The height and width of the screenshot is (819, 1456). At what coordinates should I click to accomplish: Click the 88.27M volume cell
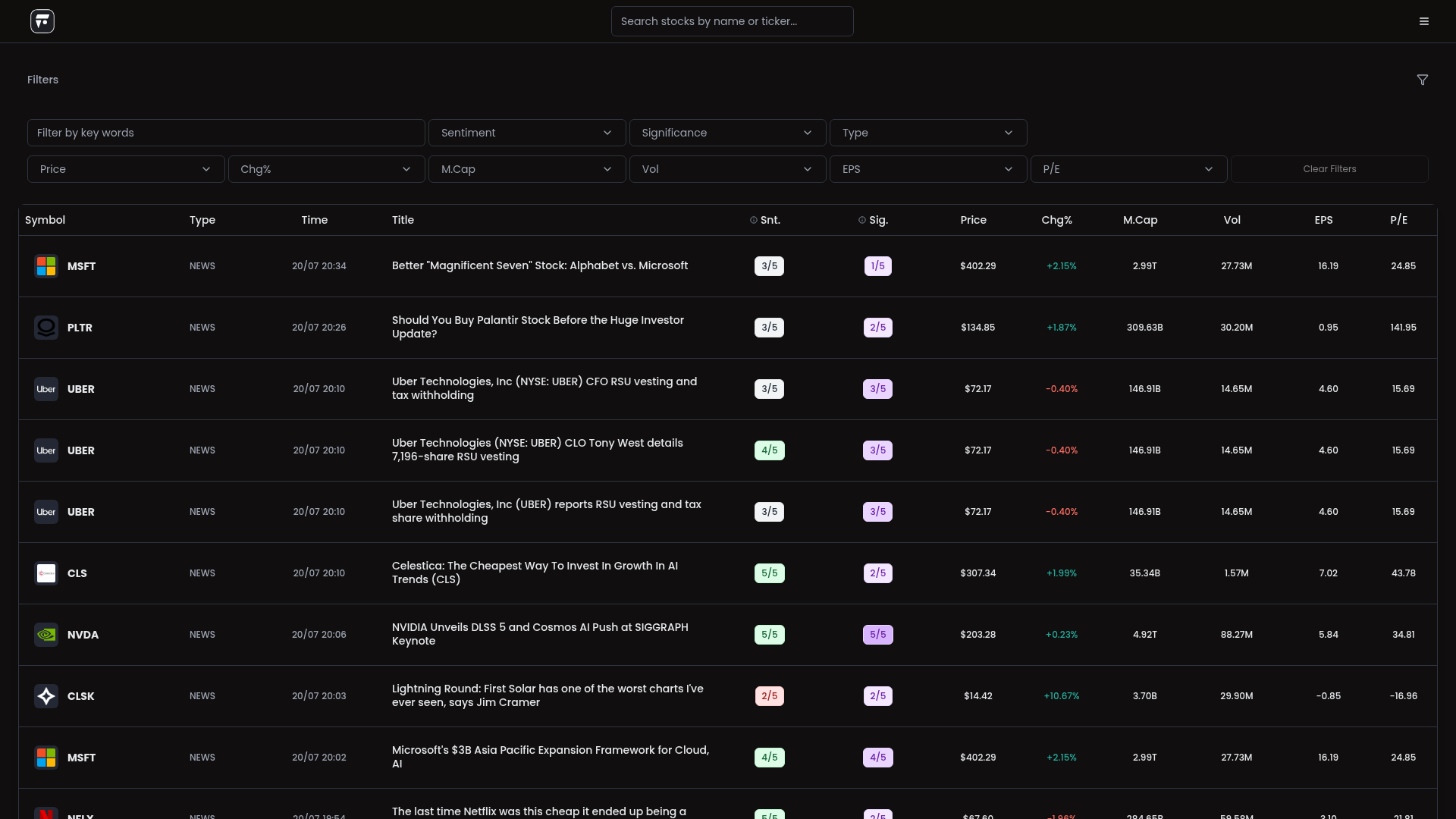pos(1236,635)
